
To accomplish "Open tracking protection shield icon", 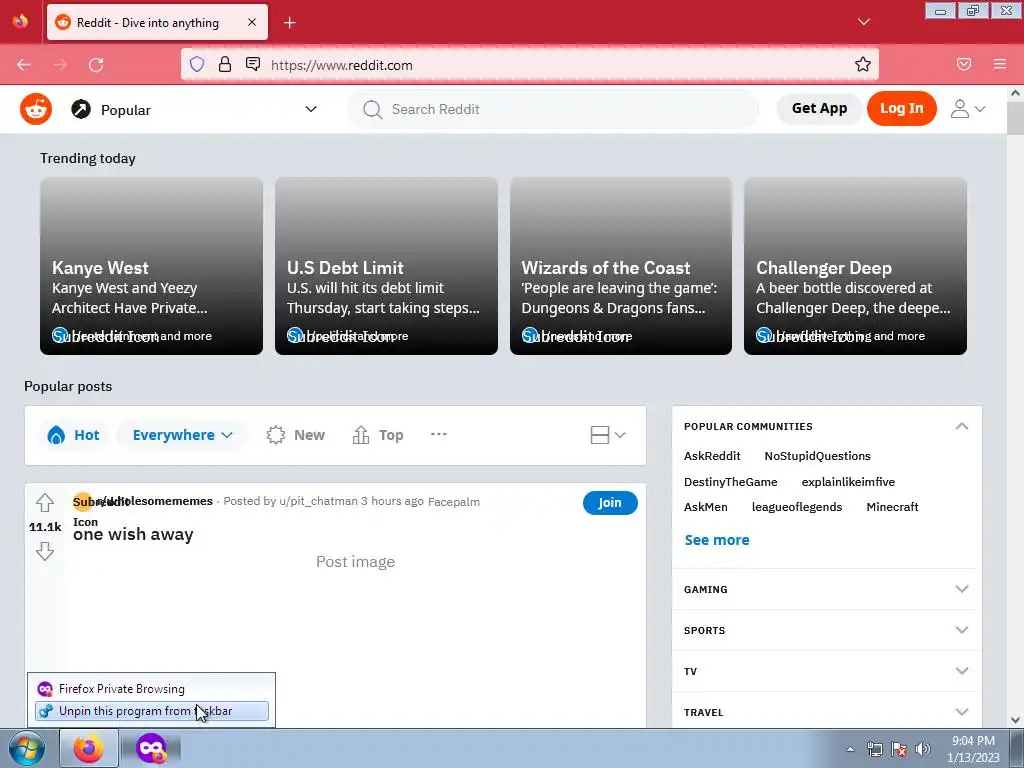I will pyautogui.click(x=197, y=64).
